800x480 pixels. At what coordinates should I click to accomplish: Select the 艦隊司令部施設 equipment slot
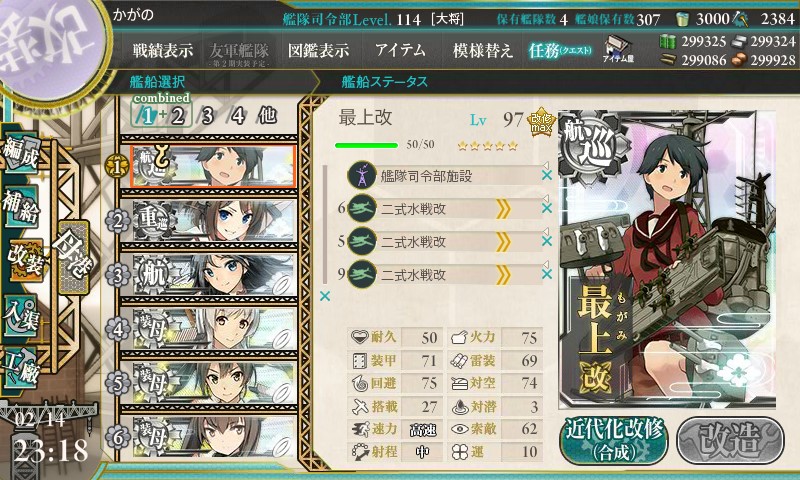[444, 176]
